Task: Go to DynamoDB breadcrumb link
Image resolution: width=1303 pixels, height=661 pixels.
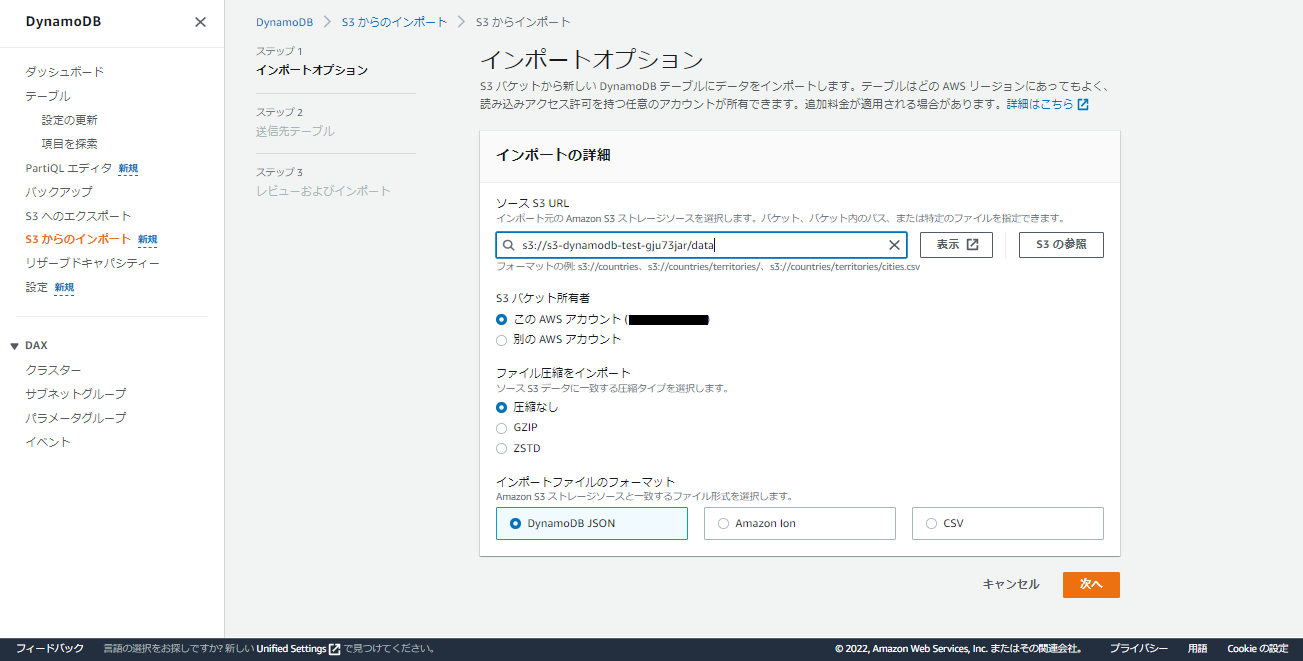Action: [284, 22]
